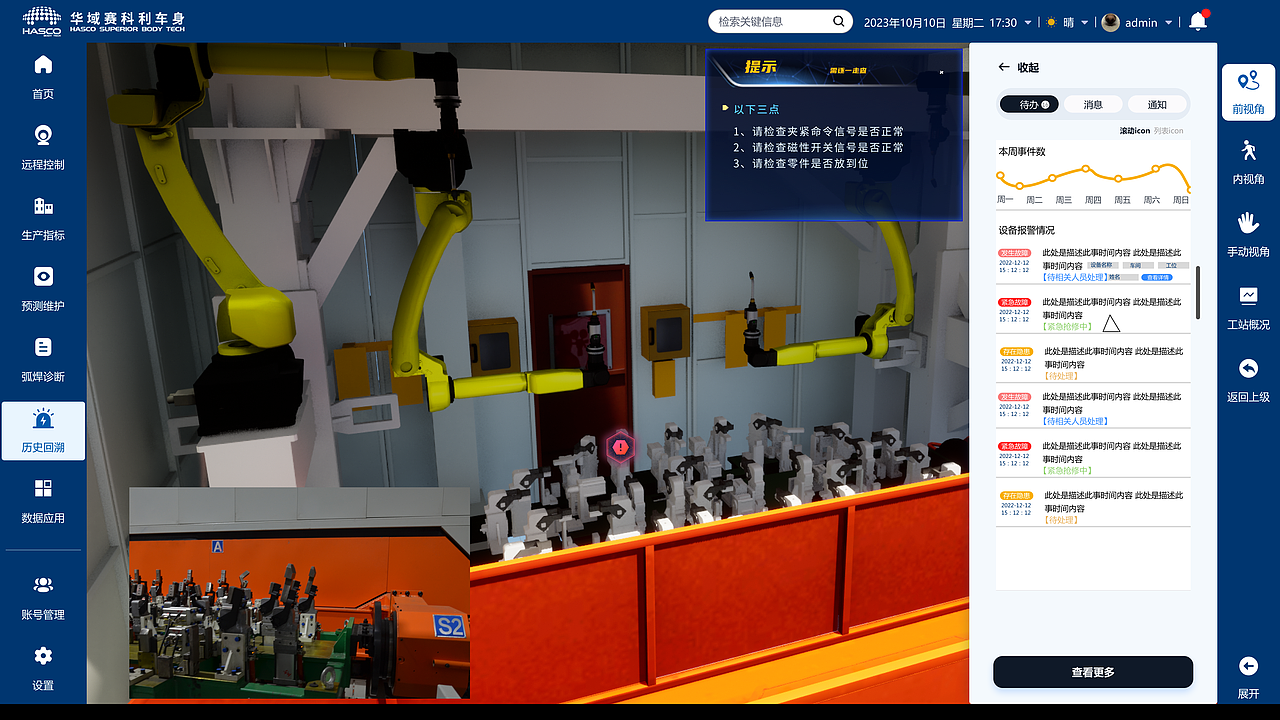Image resolution: width=1280 pixels, height=720 pixels.
Task: Open 数据应用 data apps in the sidebar
Action: click(43, 501)
